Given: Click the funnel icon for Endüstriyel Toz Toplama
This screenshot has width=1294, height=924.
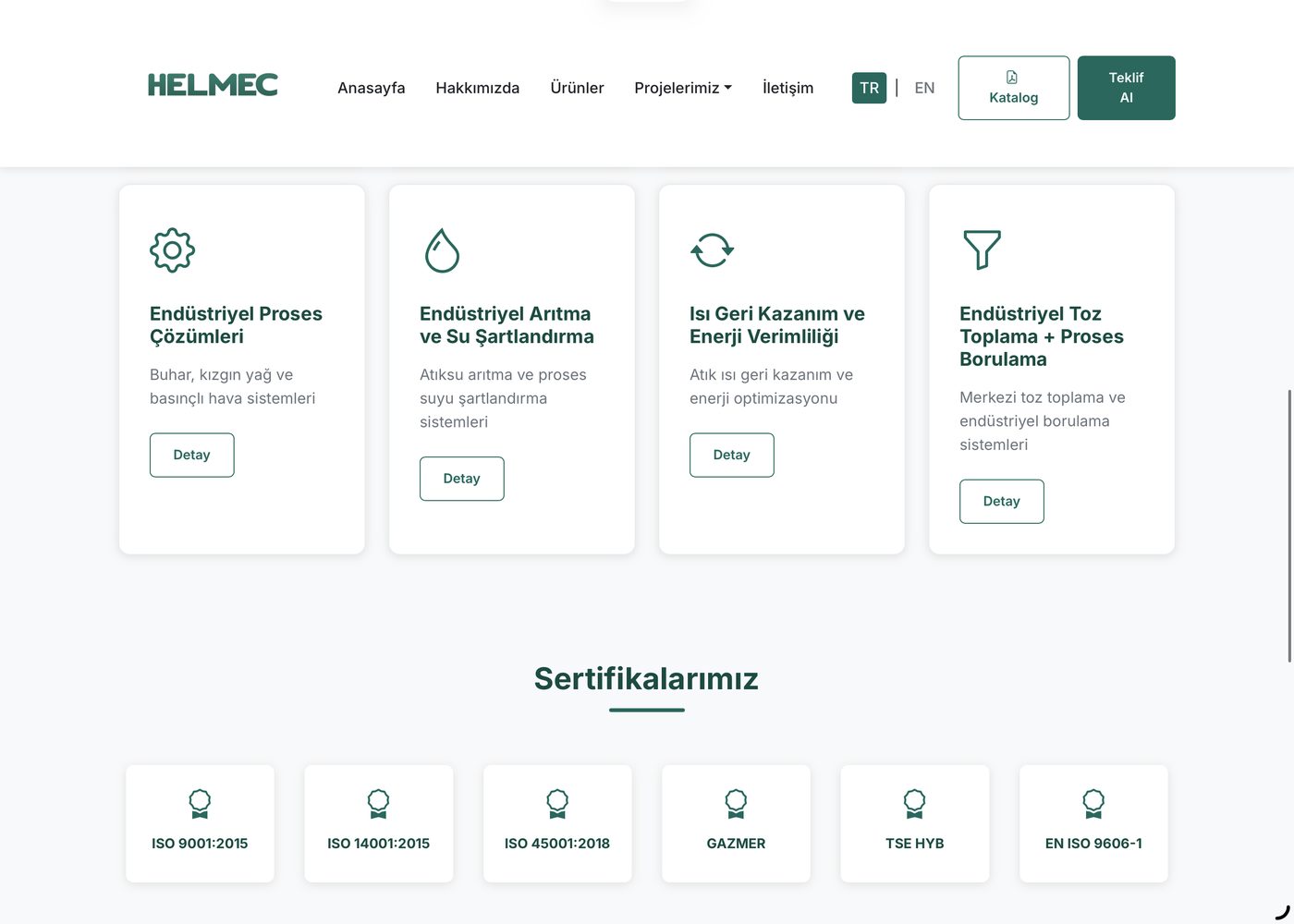Looking at the screenshot, I should point(982,249).
